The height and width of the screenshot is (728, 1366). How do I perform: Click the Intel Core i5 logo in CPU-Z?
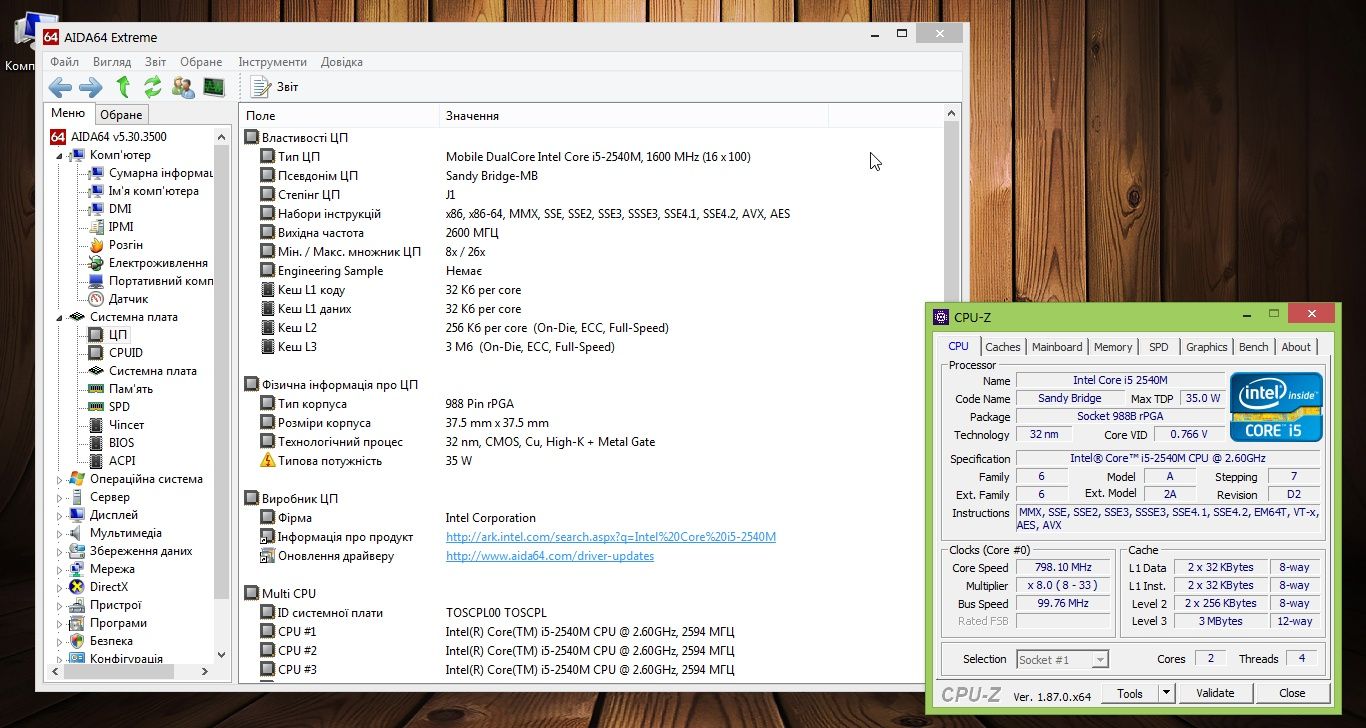click(1276, 407)
